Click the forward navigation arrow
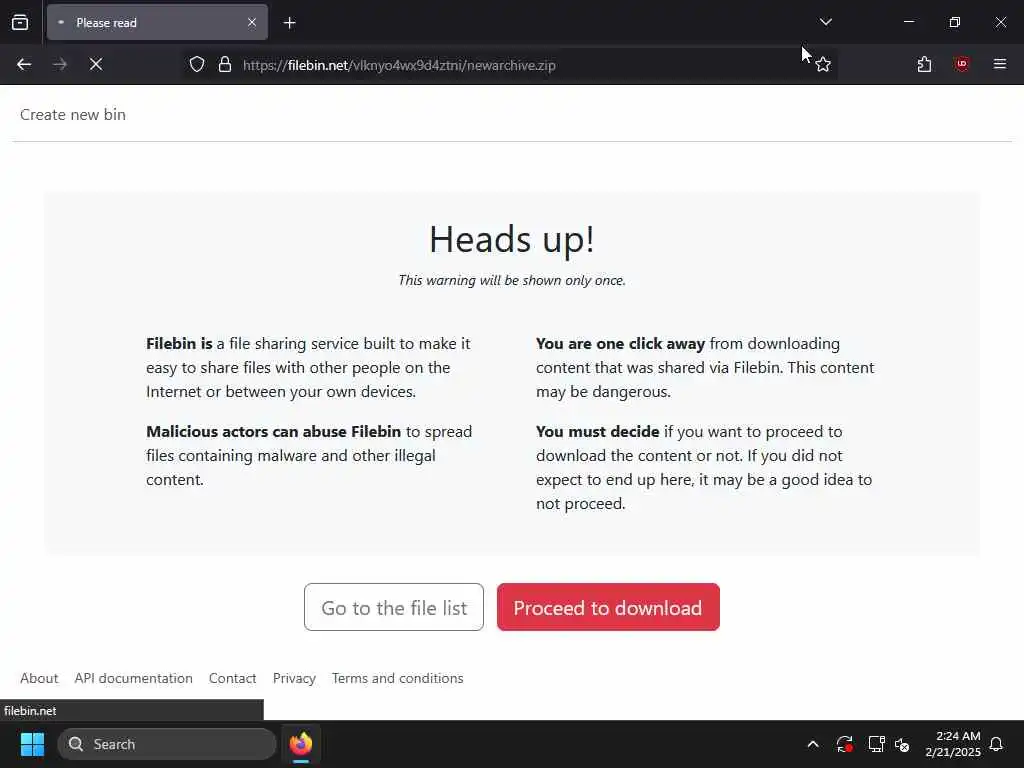1024x768 pixels. coord(60,64)
